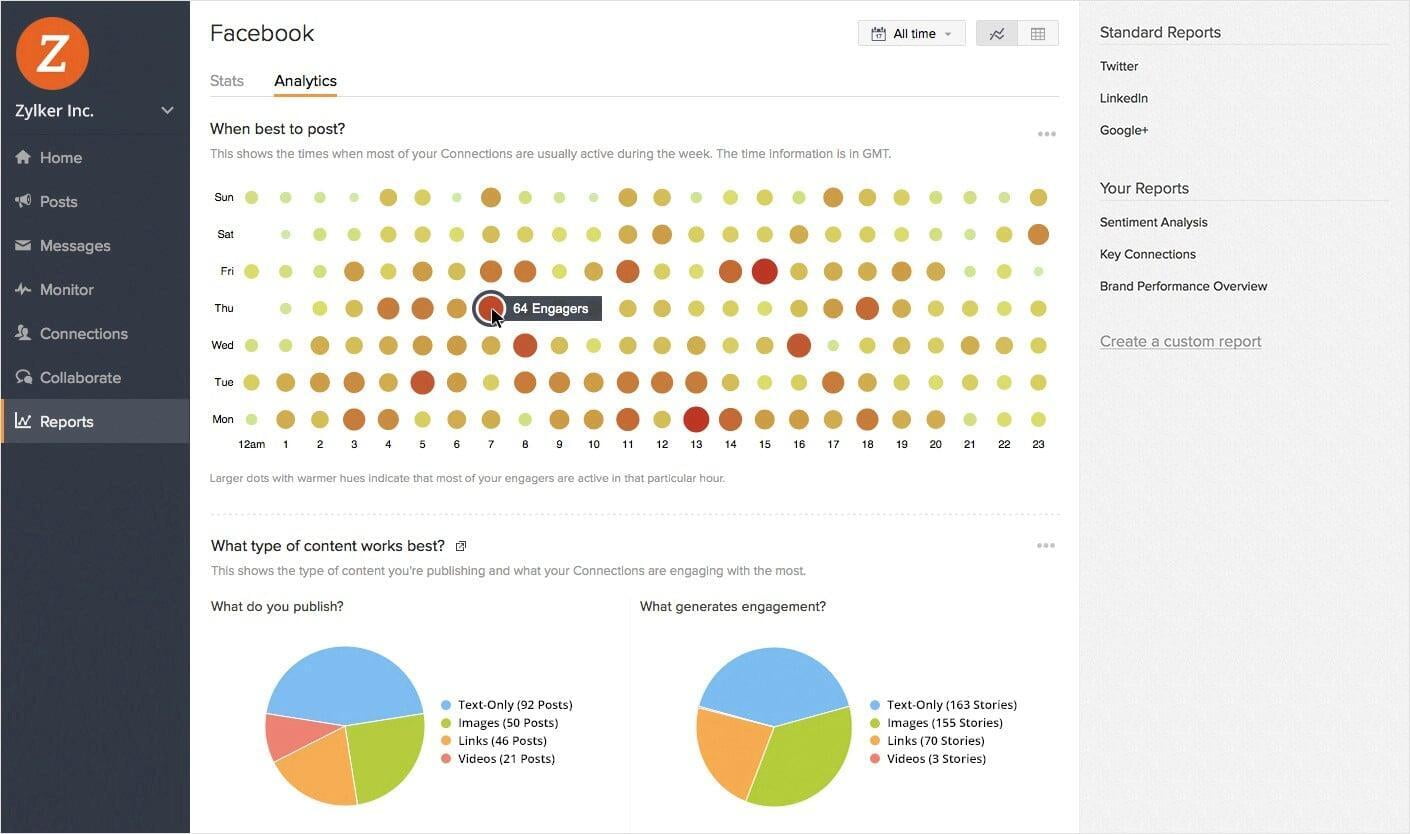1410x834 pixels.
Task: Open options menu for content type section
Action: pyautogui.click(x=1046, y=545)
